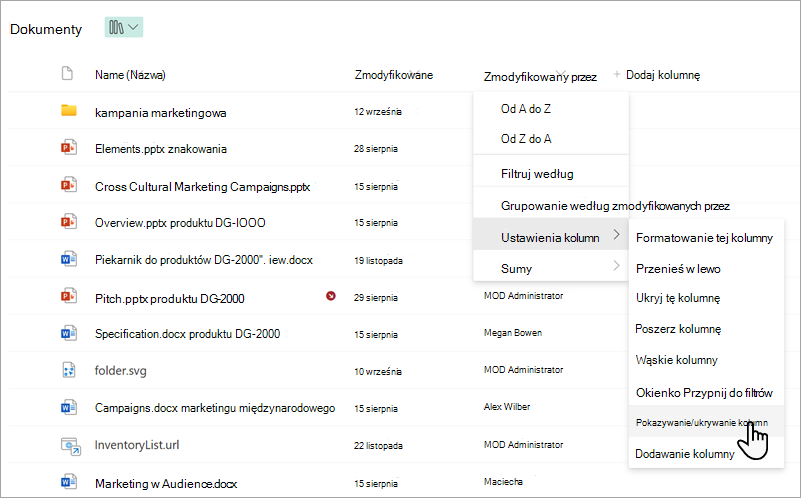Select Dodawanie kolumny option

pyautogui.click(x=706, y=454)
